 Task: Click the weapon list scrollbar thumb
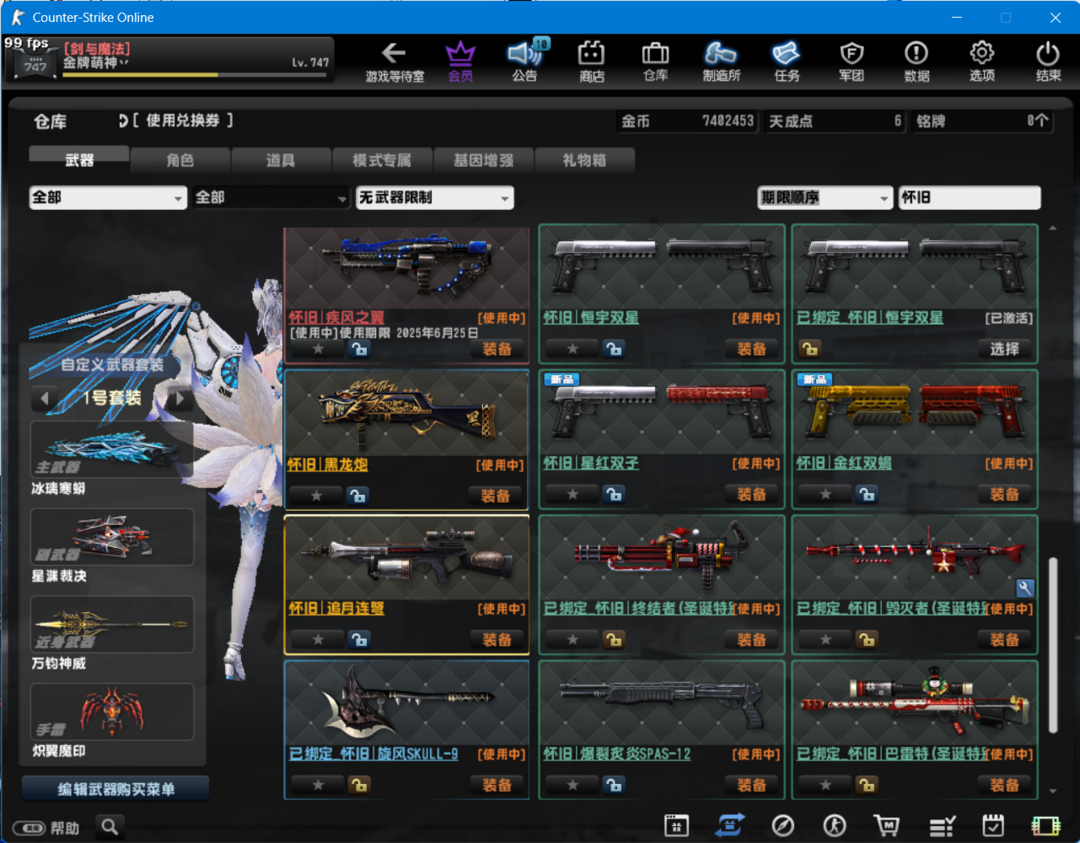tap(1052, 645)
